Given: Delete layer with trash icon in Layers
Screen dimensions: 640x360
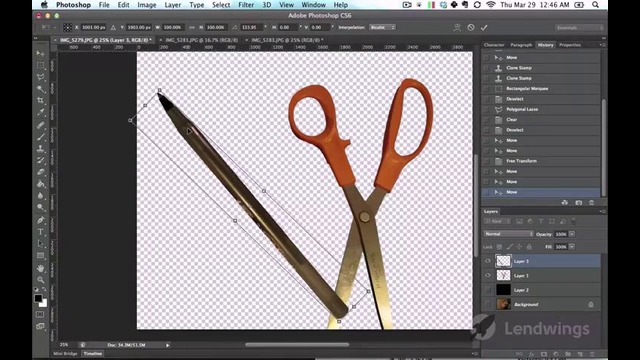Looking at the screenshot, I should point(592,354).
